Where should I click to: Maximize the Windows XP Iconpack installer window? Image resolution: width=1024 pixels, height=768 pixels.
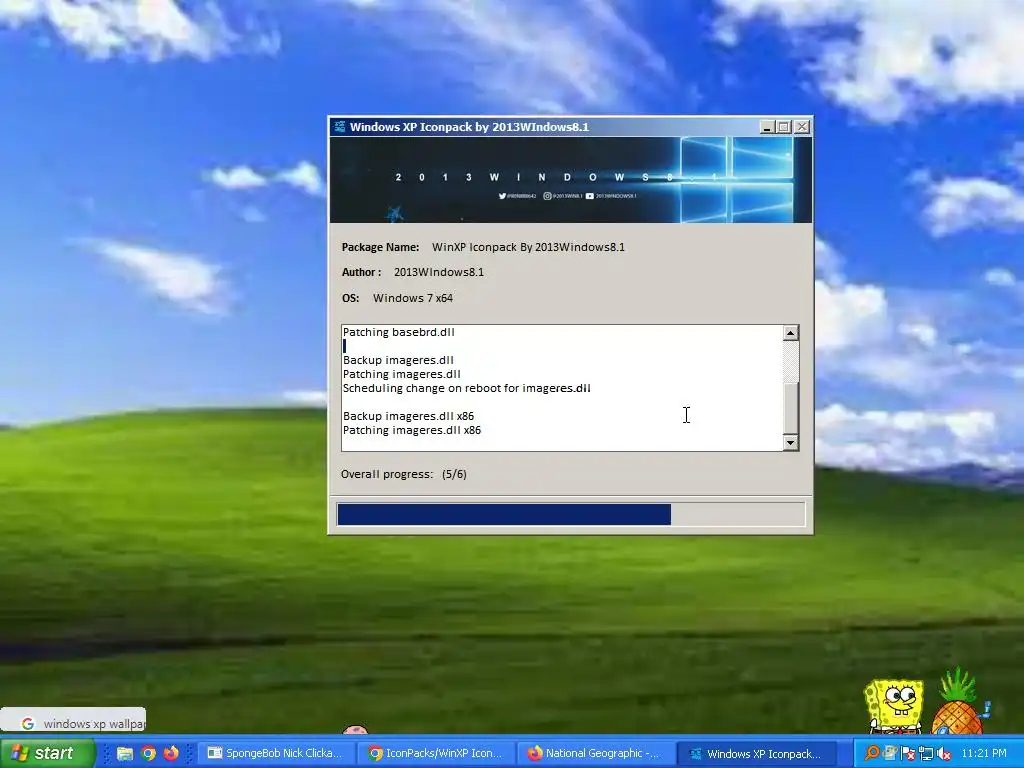click(784, 127)
